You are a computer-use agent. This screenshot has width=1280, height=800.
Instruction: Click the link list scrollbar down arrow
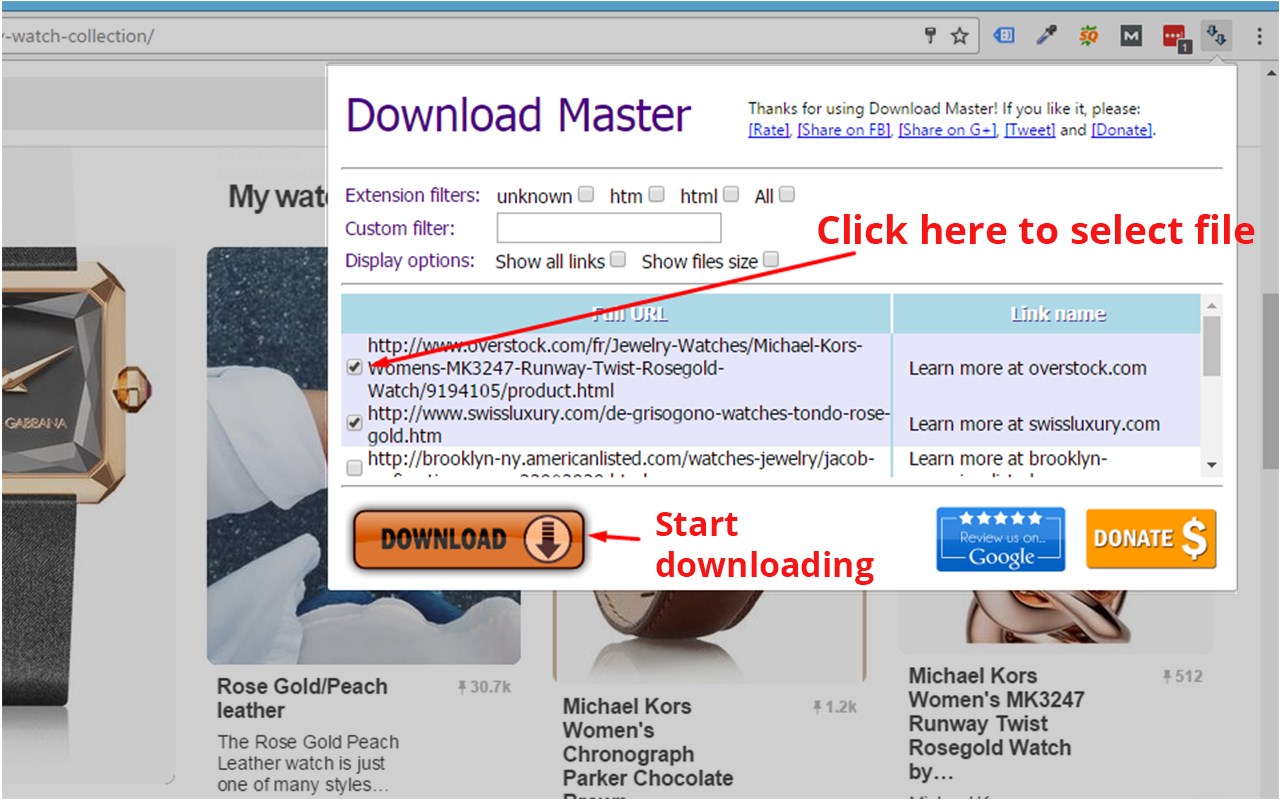pos(1212,465)
